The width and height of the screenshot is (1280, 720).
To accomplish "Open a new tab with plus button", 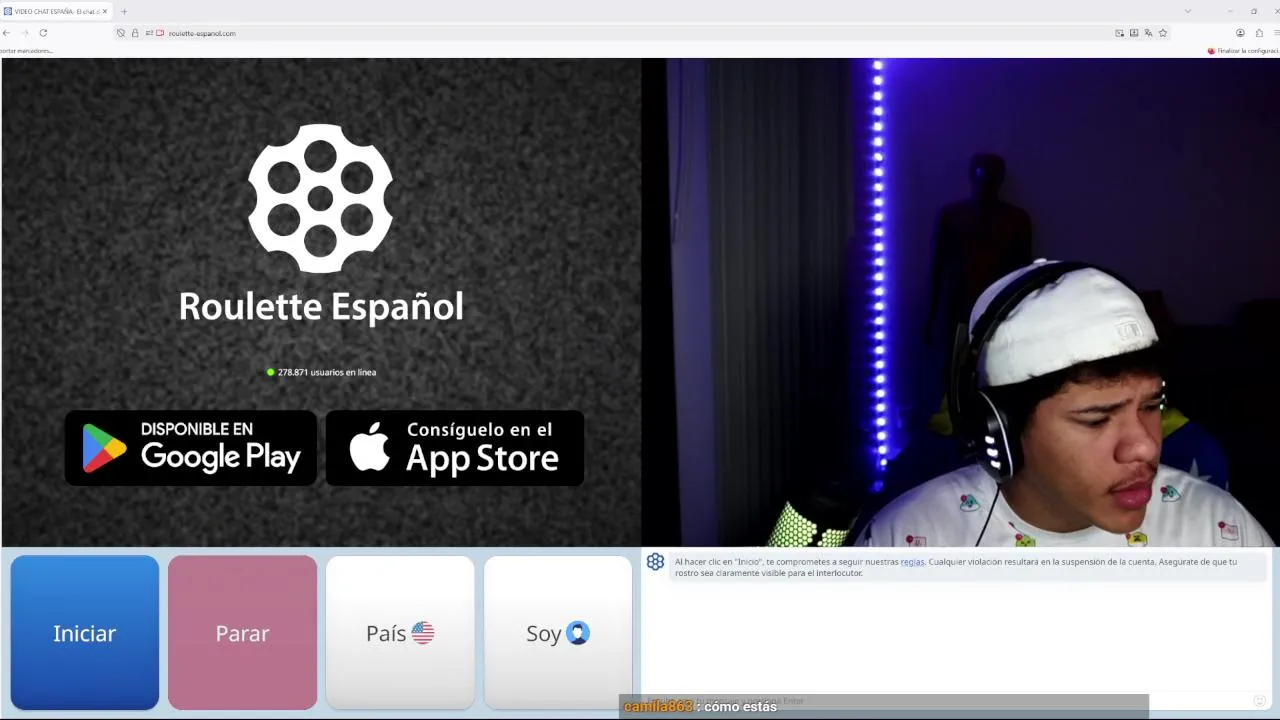I will tap(124, 11).
